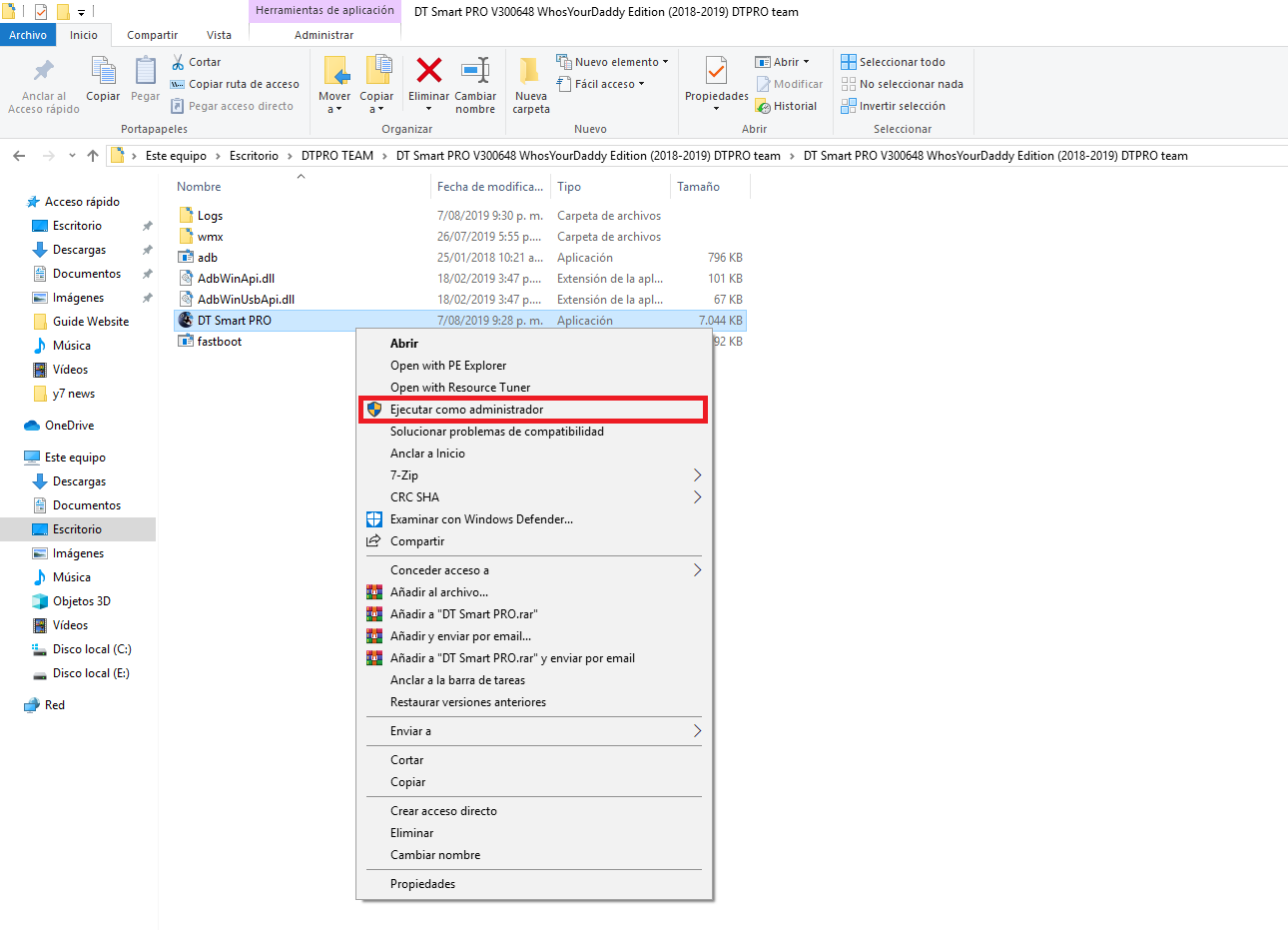Click No seleccionar nada

pyautogui.click(x=902, y=84)
